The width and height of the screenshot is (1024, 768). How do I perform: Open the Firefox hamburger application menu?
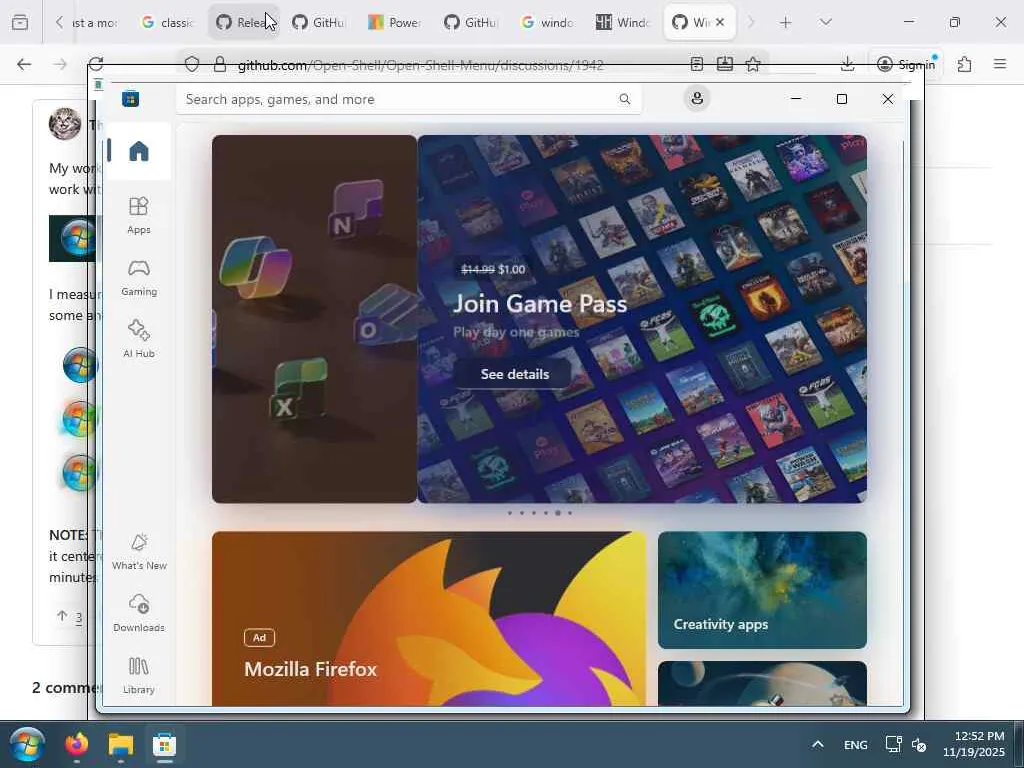click(x=999, y=64)
